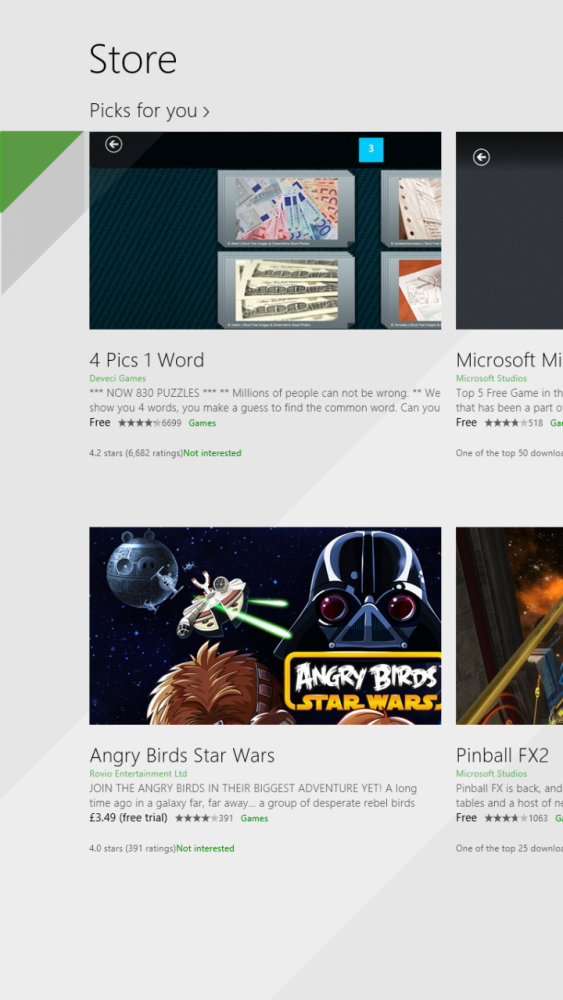Click the Games category link under Angry Birds Star Wars
Image resolution: width=563 pixels, height=1000 pixels.
point(254,818)
